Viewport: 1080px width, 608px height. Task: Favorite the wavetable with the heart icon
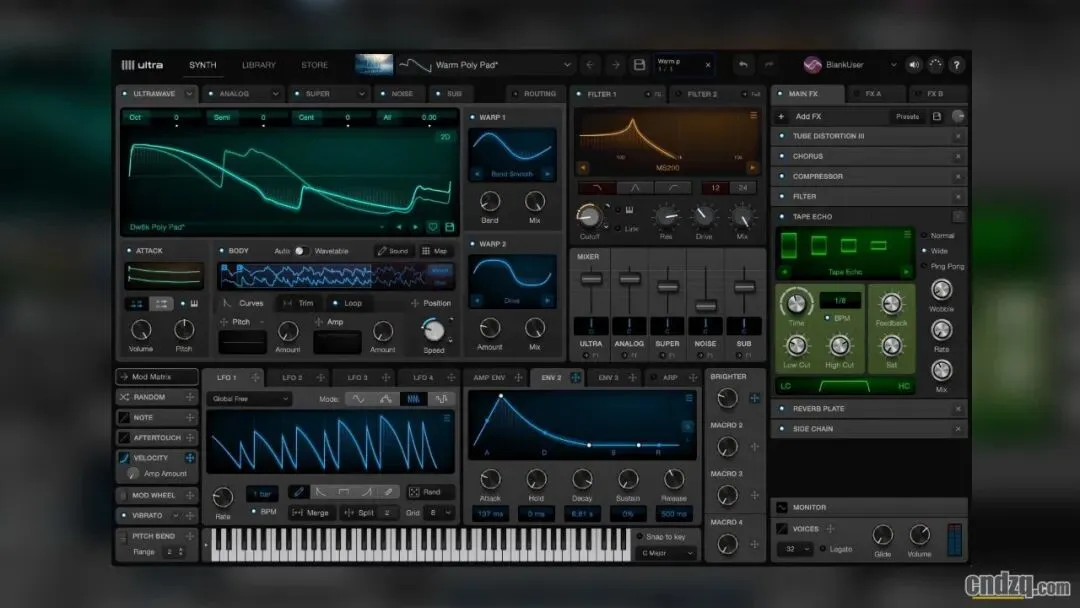click(x=433, y=227)
